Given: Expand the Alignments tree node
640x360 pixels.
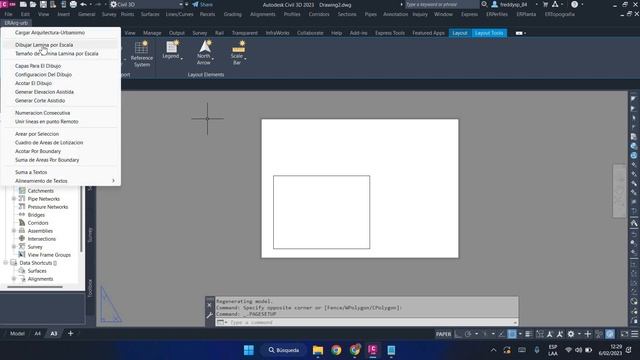Looking at the screenshot, I should pyautogui.click(x=14, y=279).
